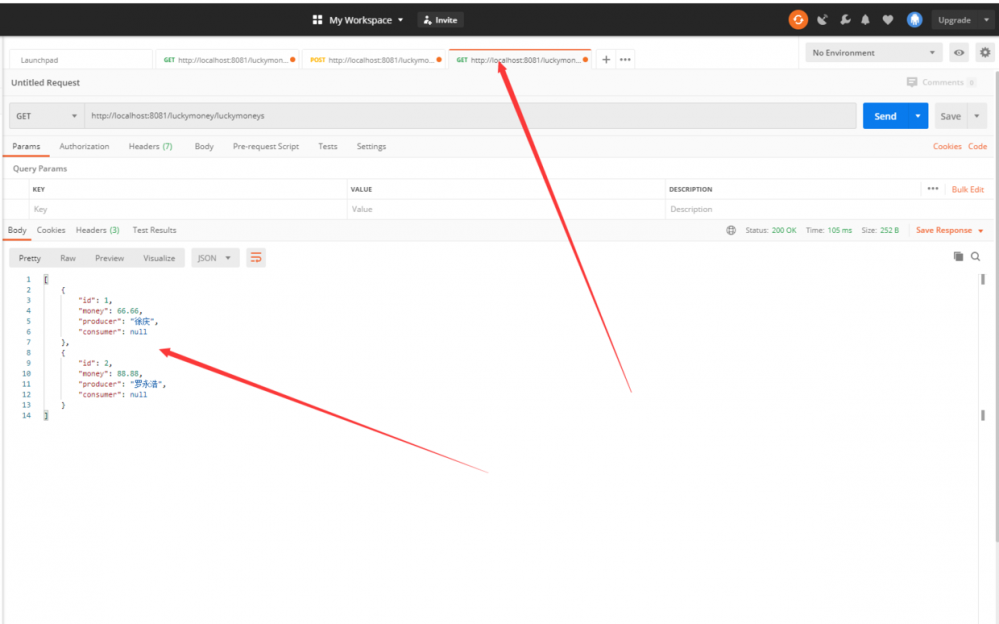Open Postman sync status icon
Viewport: 999px width, 624px height.
click(797, 19)
